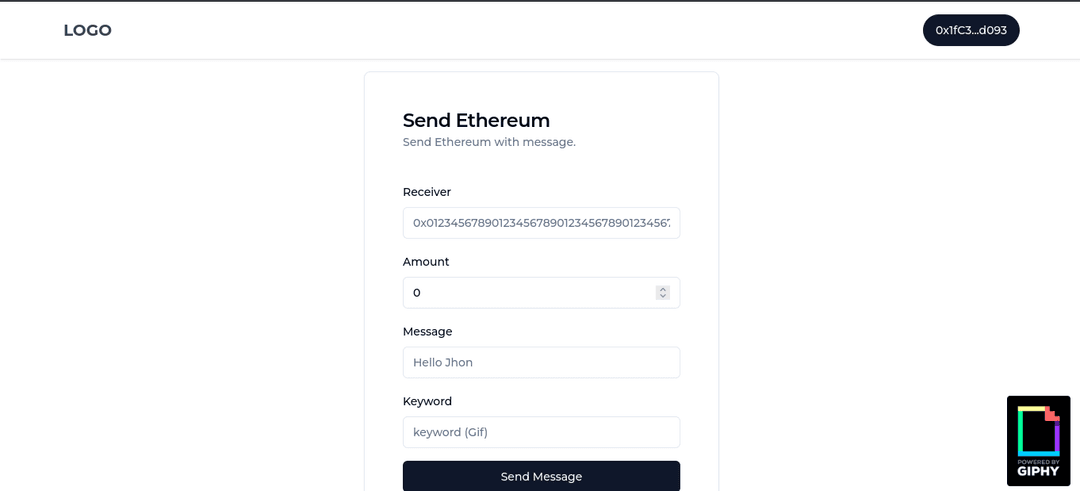Image resolution: width=1080 pixels, height=491 pixels.
Task: Select the keyword (Gif) input field
Action: pyautogui.click(x=541, y=432)
